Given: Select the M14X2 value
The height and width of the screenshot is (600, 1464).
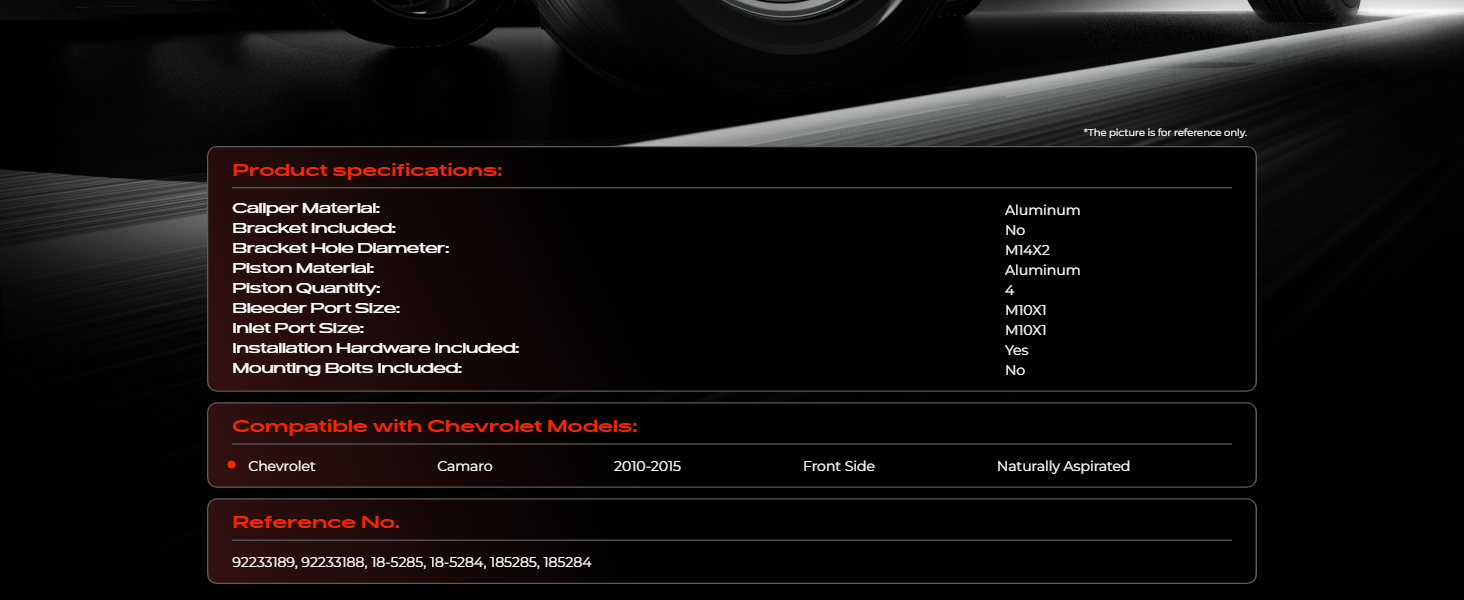Looking at the screenshot, I should click(x=1027, y=250).
